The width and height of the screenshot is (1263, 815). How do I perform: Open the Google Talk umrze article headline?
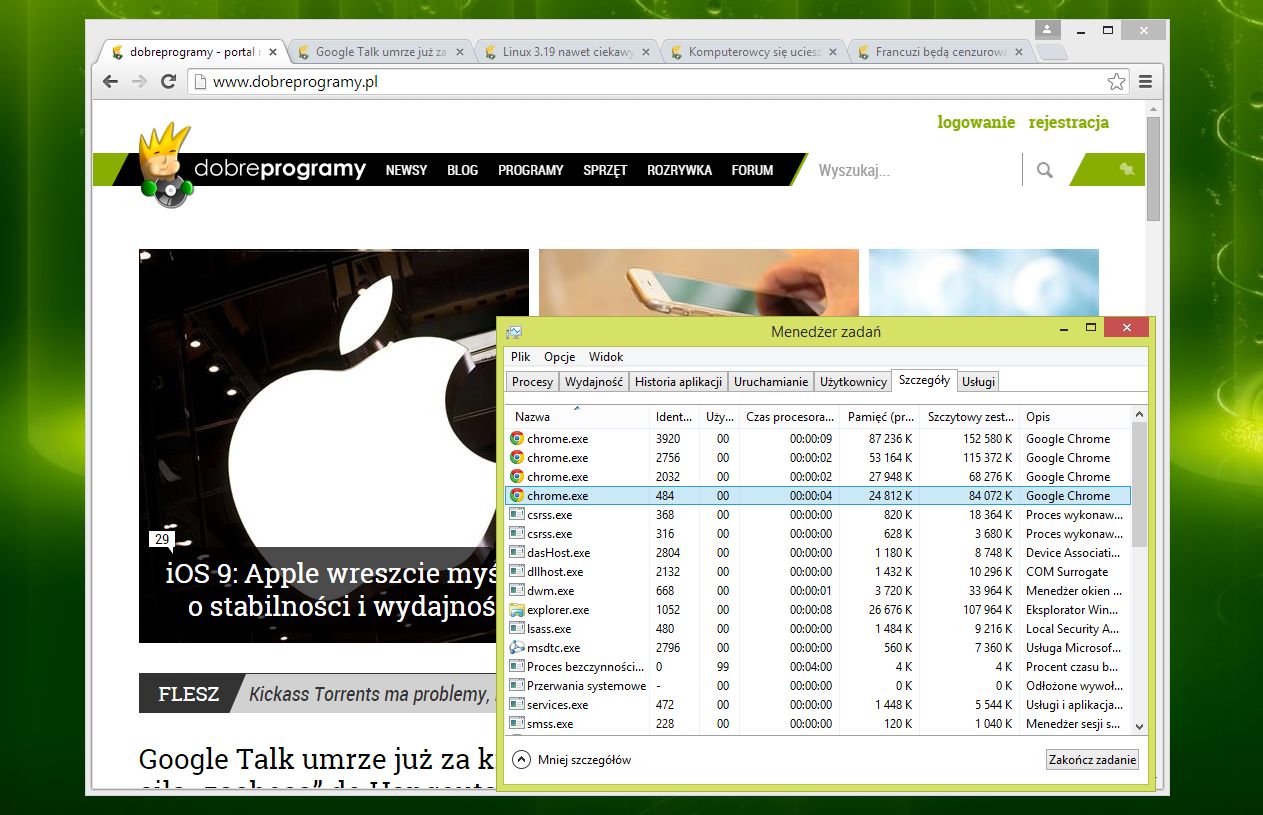[x=317, y=759]
